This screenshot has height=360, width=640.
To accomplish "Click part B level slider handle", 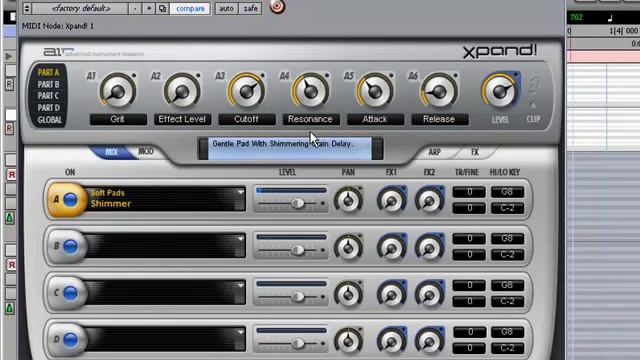I will tap(298, 250).
